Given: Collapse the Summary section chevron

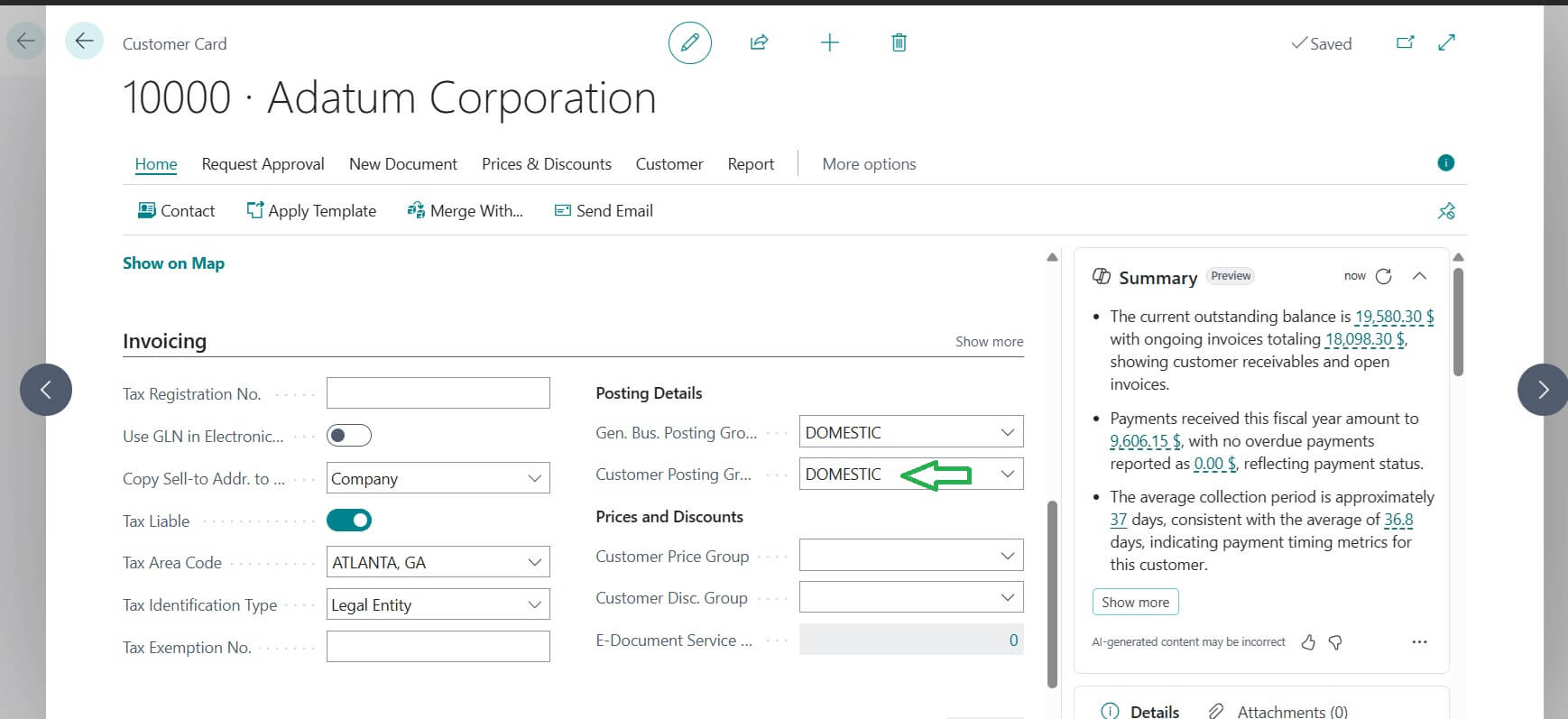Looking at the screenshot, I should (x=1419, y=276).
